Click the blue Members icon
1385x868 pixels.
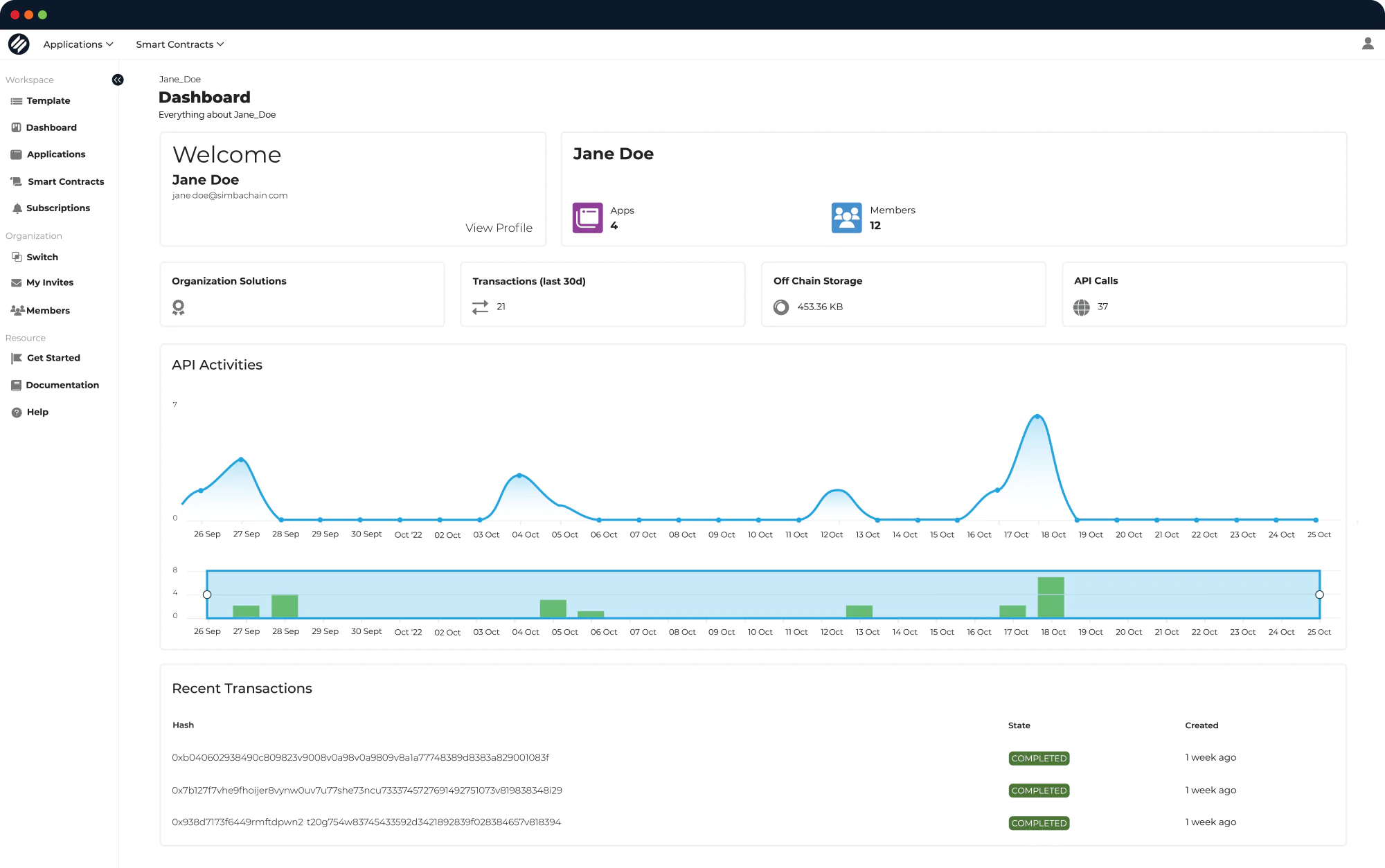click(x=846, y=218)
